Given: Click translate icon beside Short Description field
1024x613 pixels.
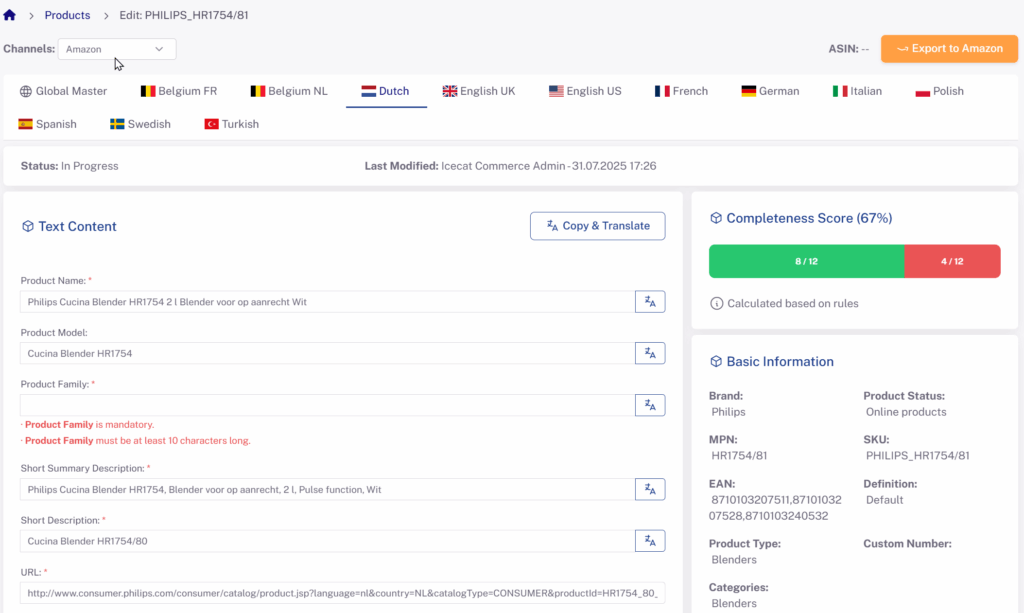Looking at the screenshot, I should (650, 541).
